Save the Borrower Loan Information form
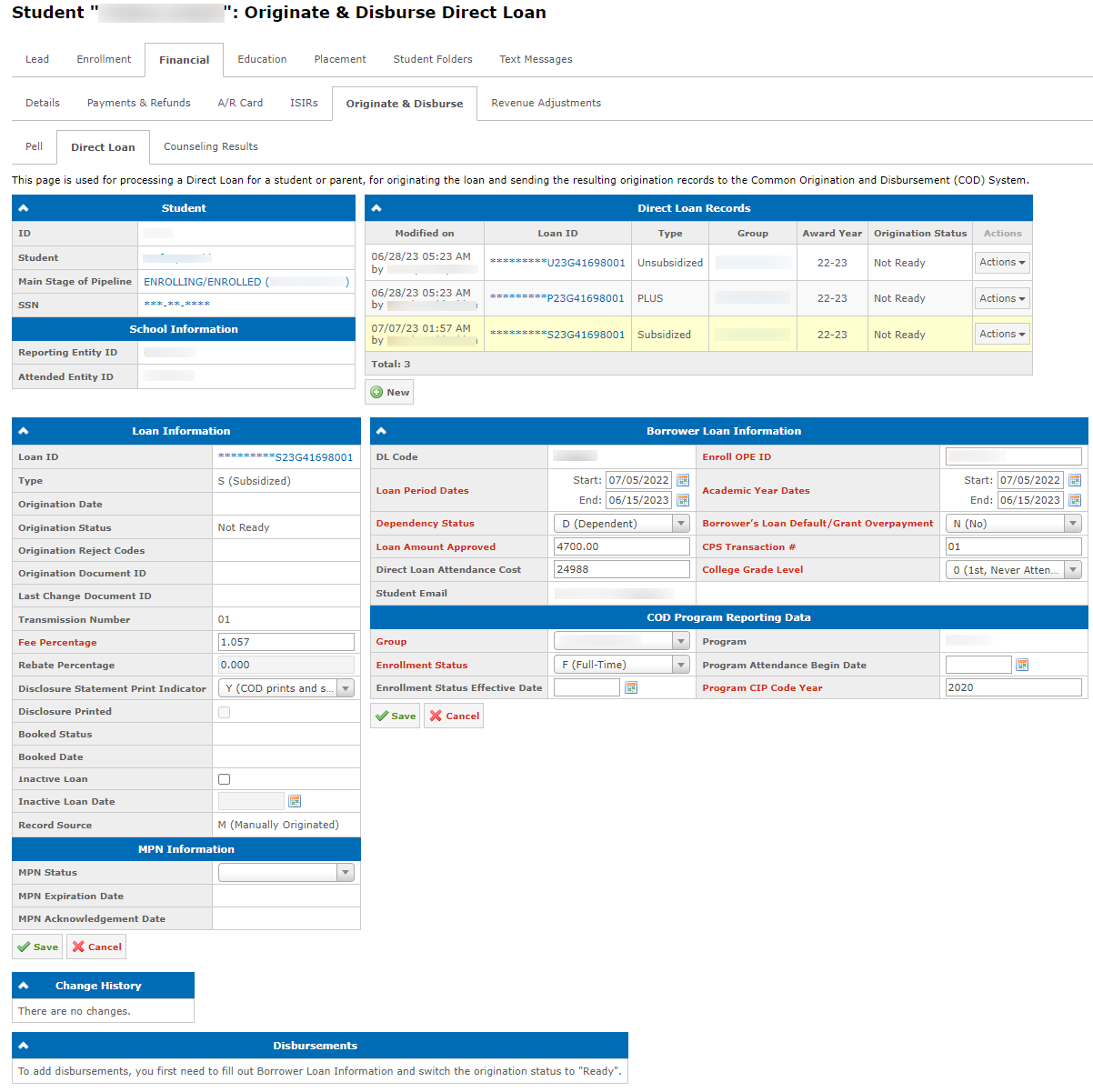 click(396, 716)
